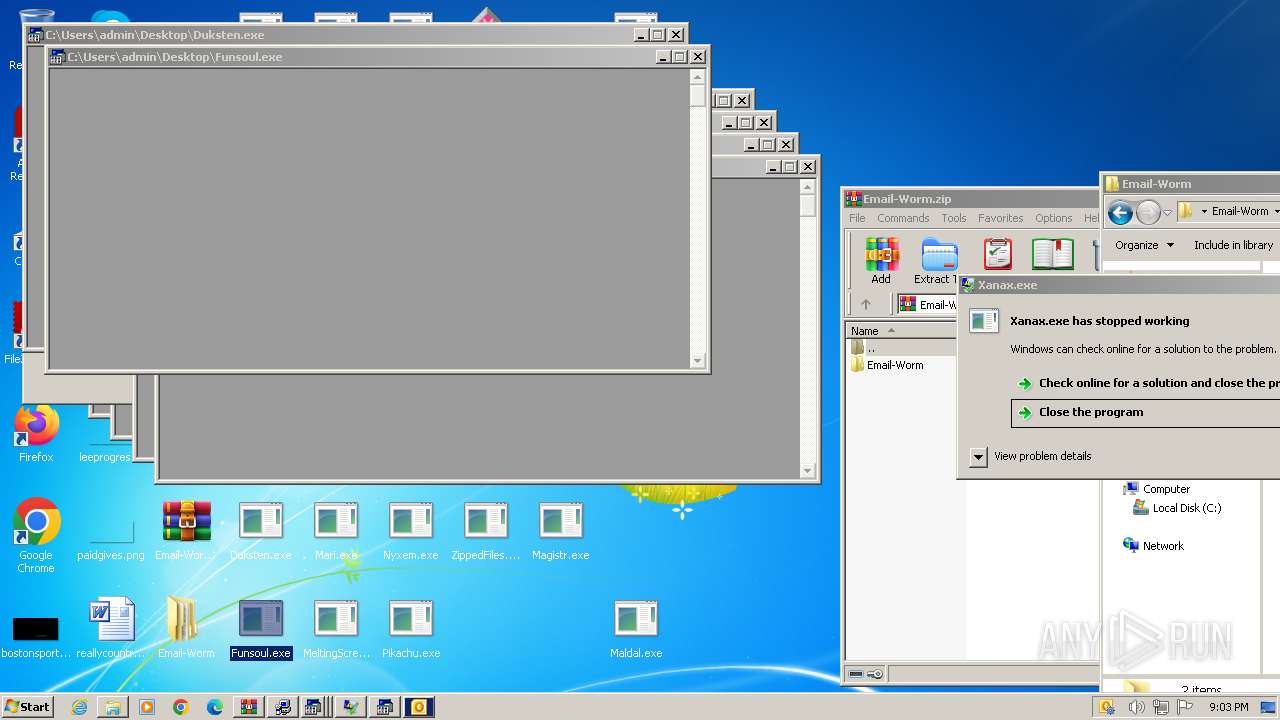Open Windows Media Player from the taskbar
Screen dimensions: 1280x720
[147, 707]
